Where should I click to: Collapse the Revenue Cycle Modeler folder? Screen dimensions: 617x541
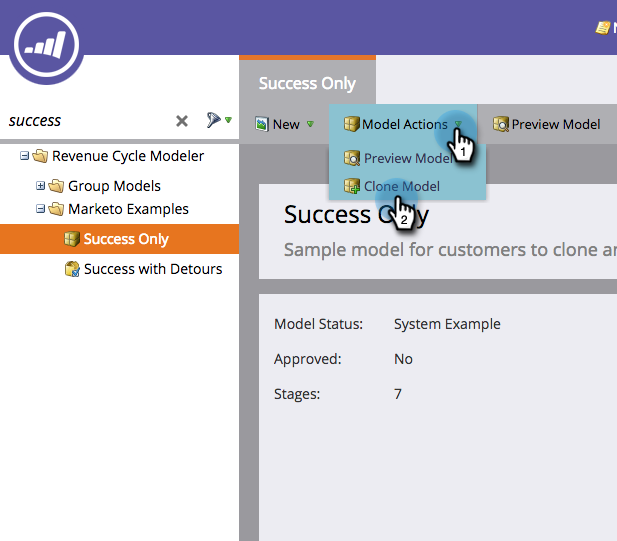click(x=24, y=156)
